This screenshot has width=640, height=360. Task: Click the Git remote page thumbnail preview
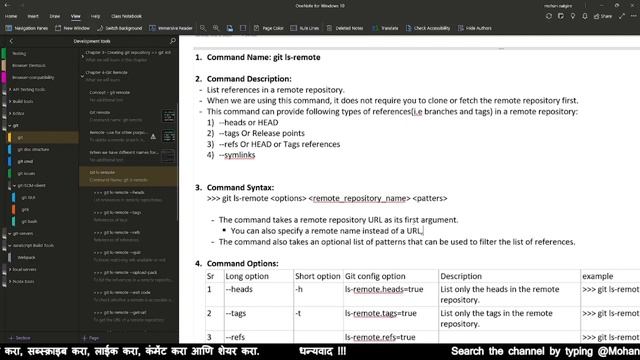tap(168, 116)
